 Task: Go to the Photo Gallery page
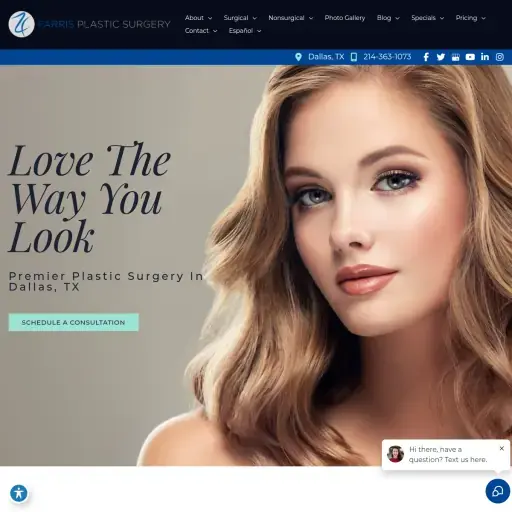point(345,18)
